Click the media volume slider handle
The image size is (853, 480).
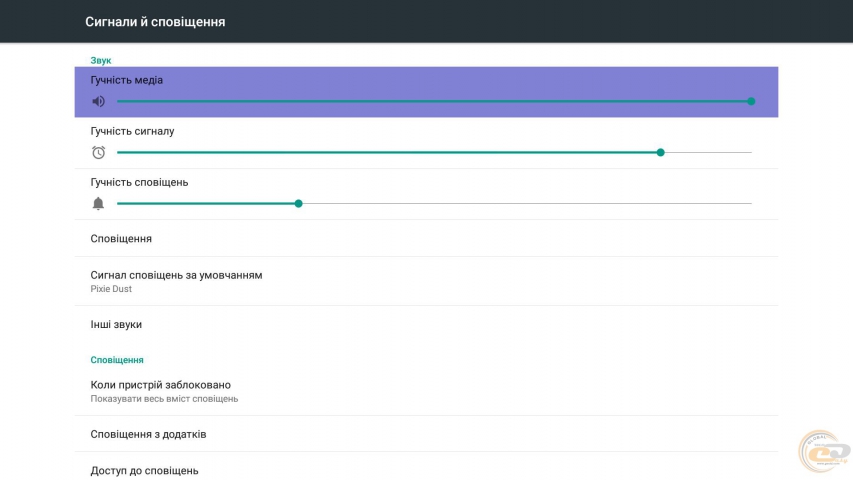click(x=751, y=101)
